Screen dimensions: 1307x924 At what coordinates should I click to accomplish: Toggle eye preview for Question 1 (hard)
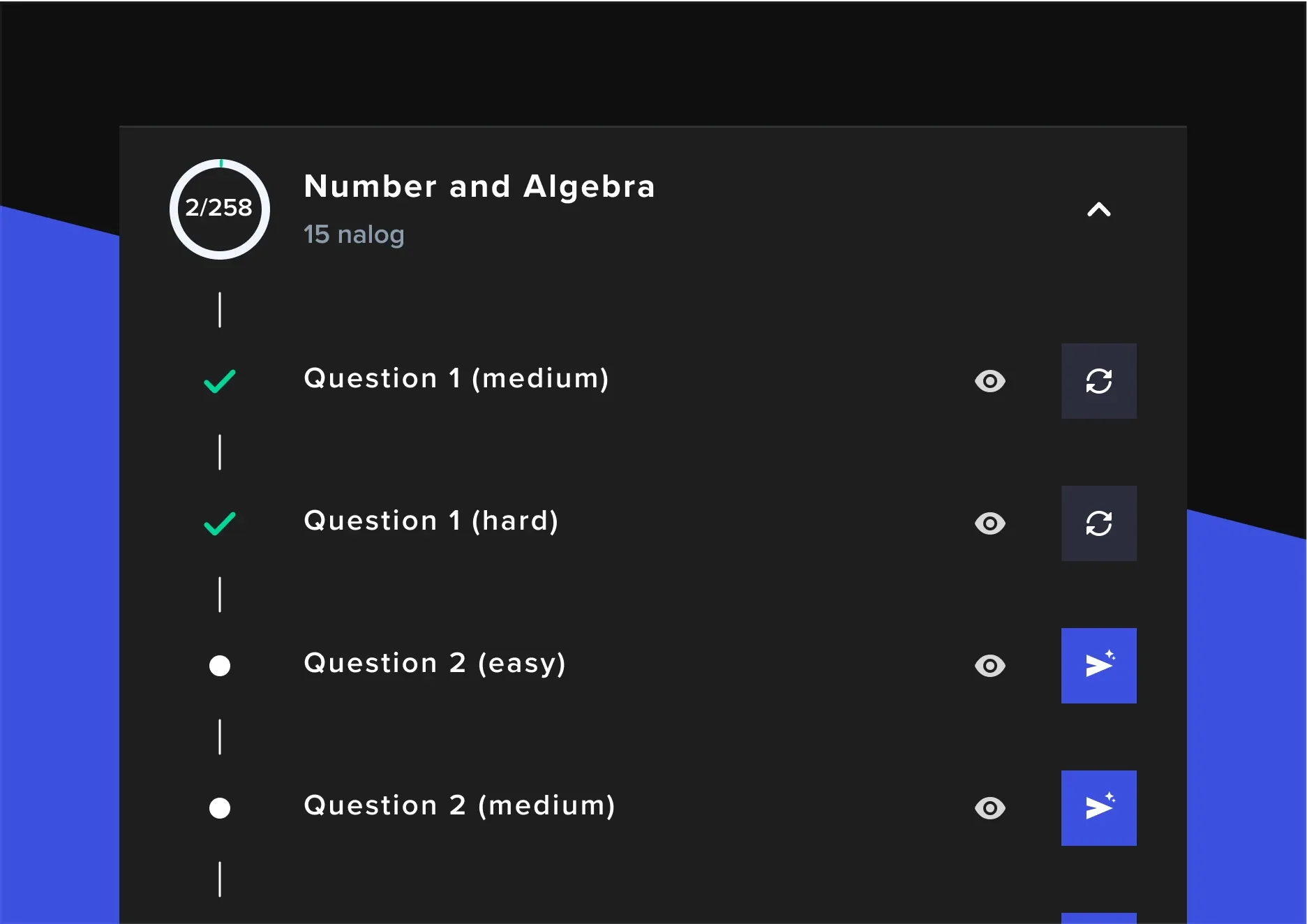[989, 523]
